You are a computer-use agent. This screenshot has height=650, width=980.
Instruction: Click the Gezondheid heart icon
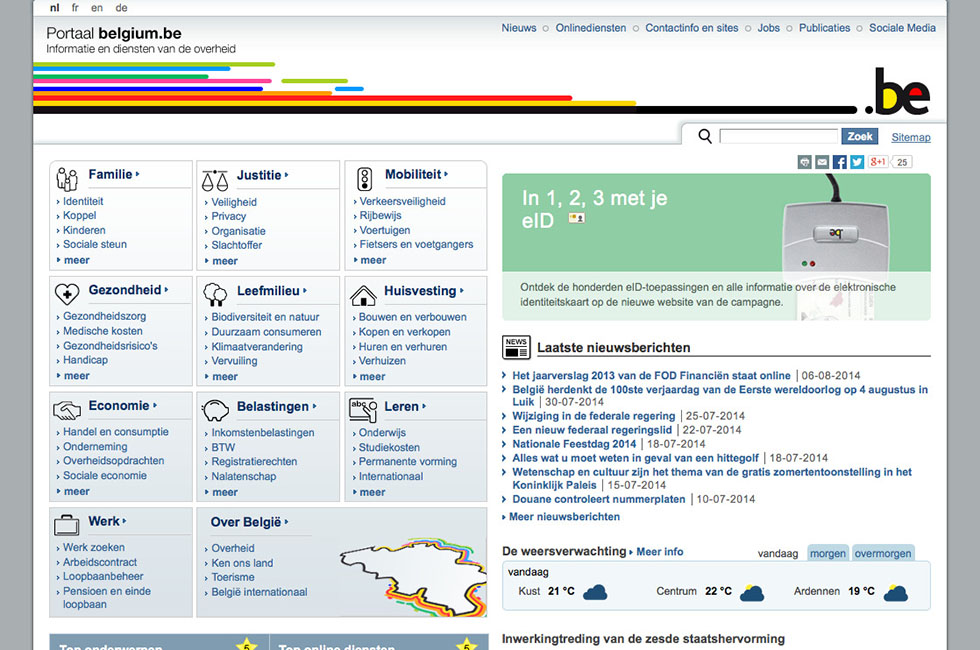click(x=67, y=293)
